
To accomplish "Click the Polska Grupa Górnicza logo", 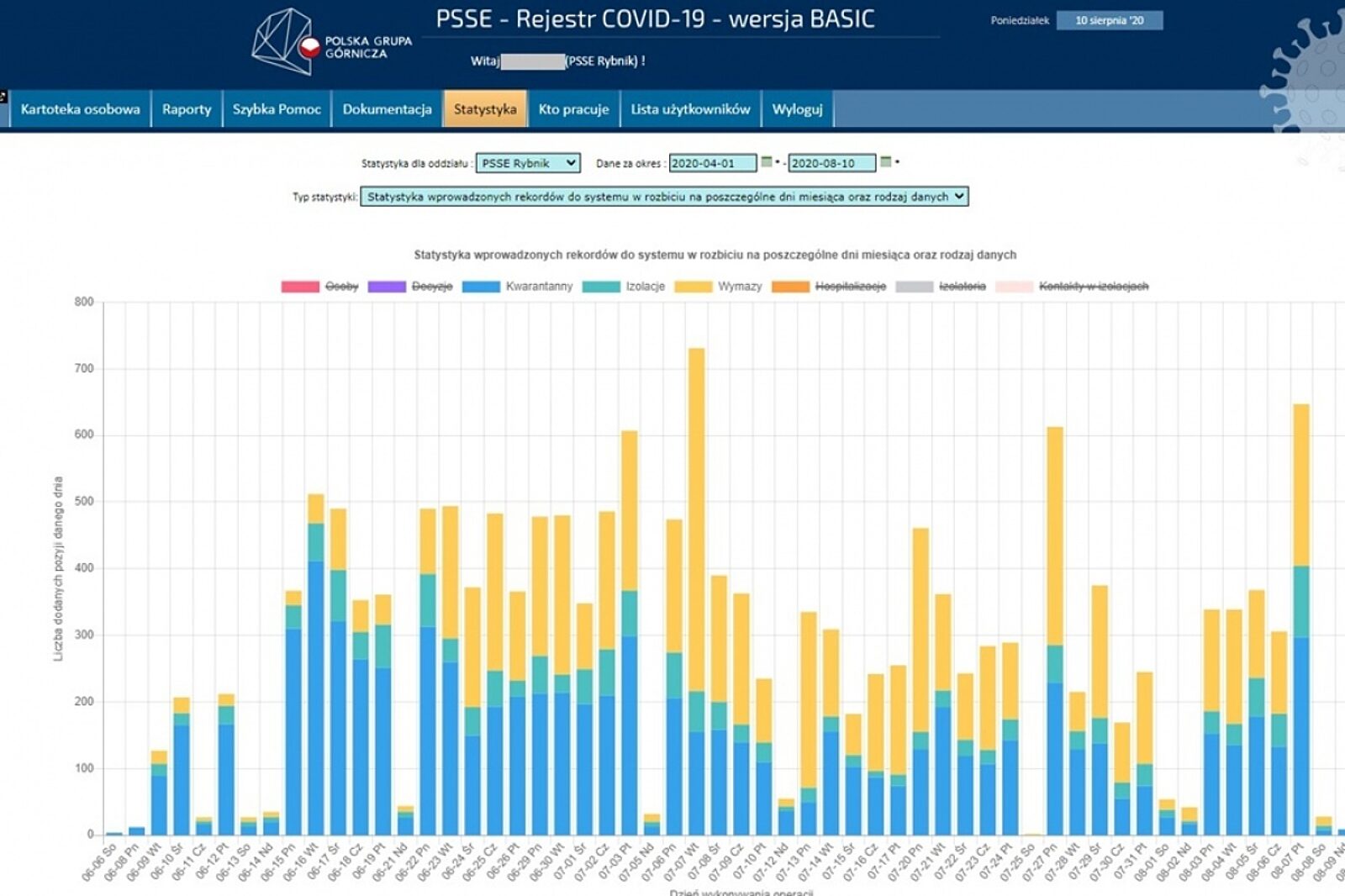I will [x=331, y=42].
